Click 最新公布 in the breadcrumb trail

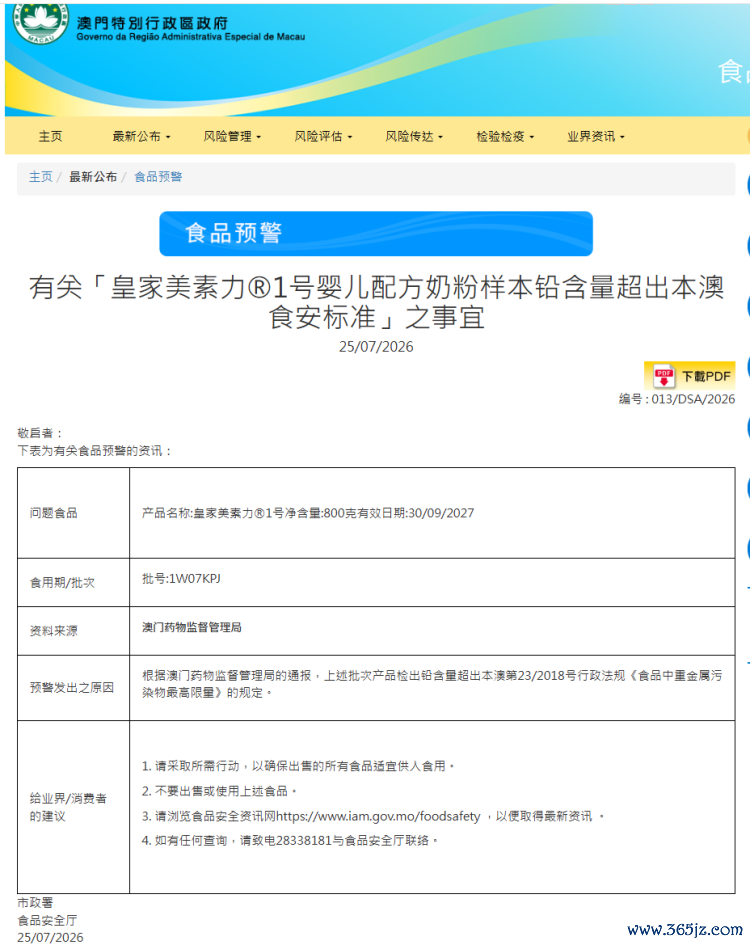[93, 177]
